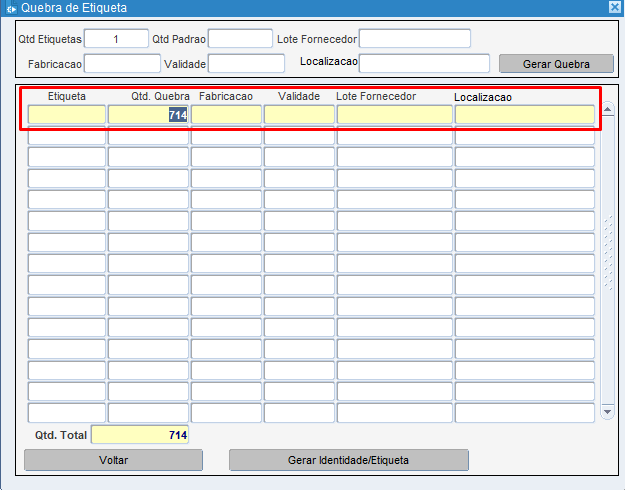This screenshot has height=490, width=625.
Task: Click the first row Etiqueta cell
Action: pos(66,115)
